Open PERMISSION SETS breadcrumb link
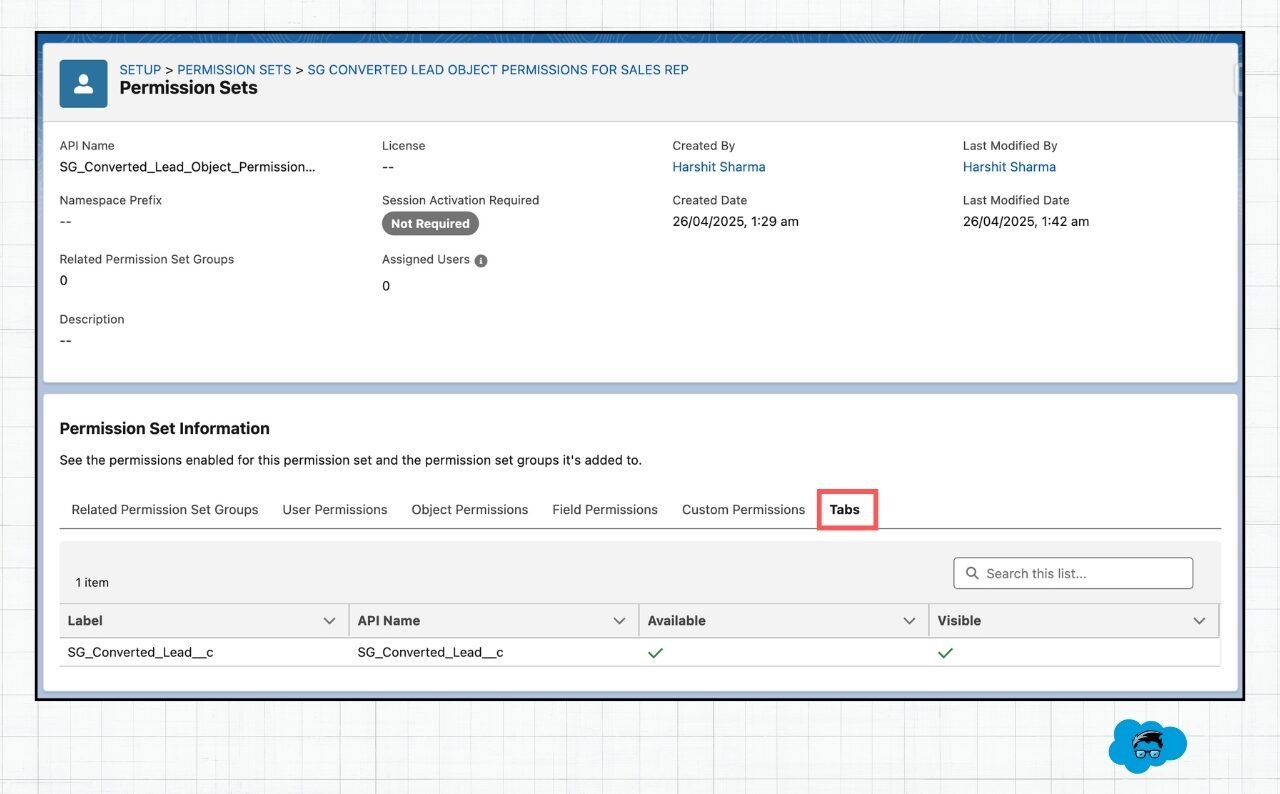Image resolution: width=1280 pixels, height=794 pixels. click(234, 70)
